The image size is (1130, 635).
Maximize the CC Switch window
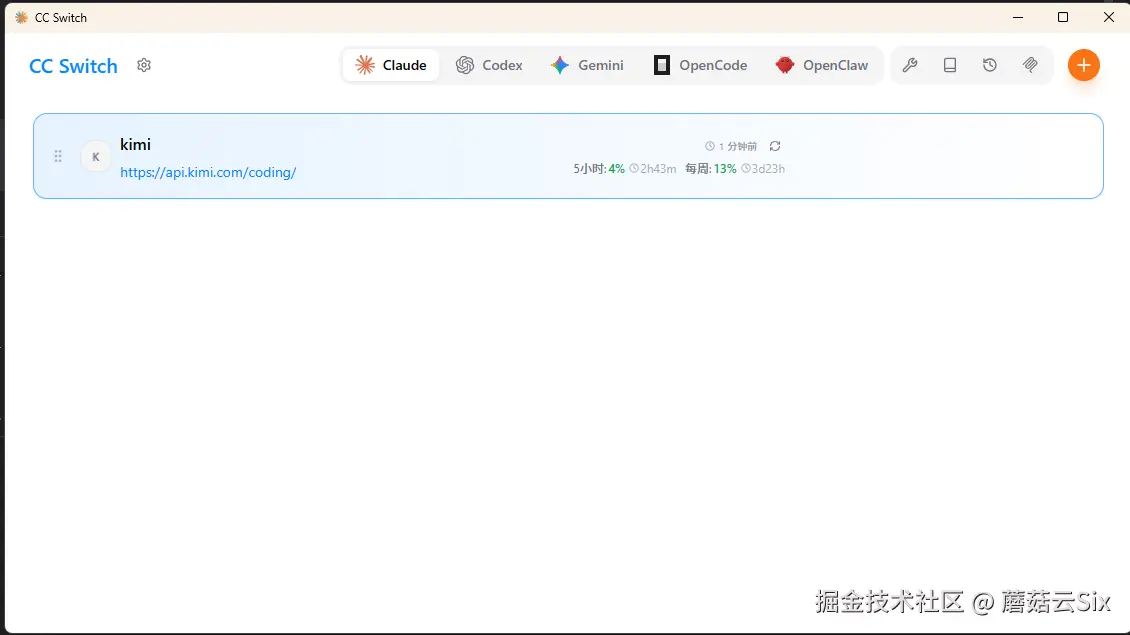[x=1063, y=17]
